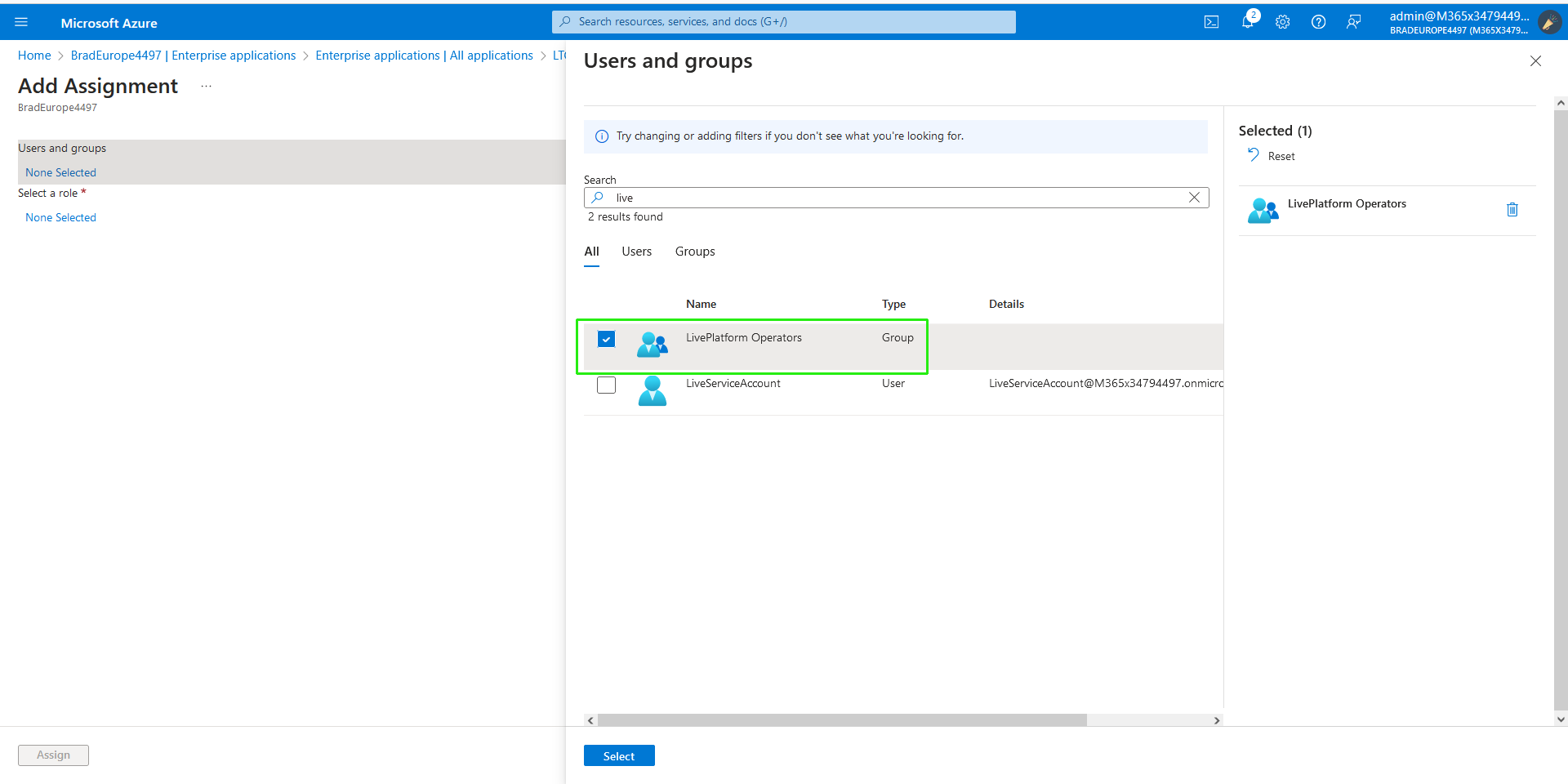This screenshot has width=1568, height=784.
Task: Focus the global search resources field
Action: click(x=784, y=22)
